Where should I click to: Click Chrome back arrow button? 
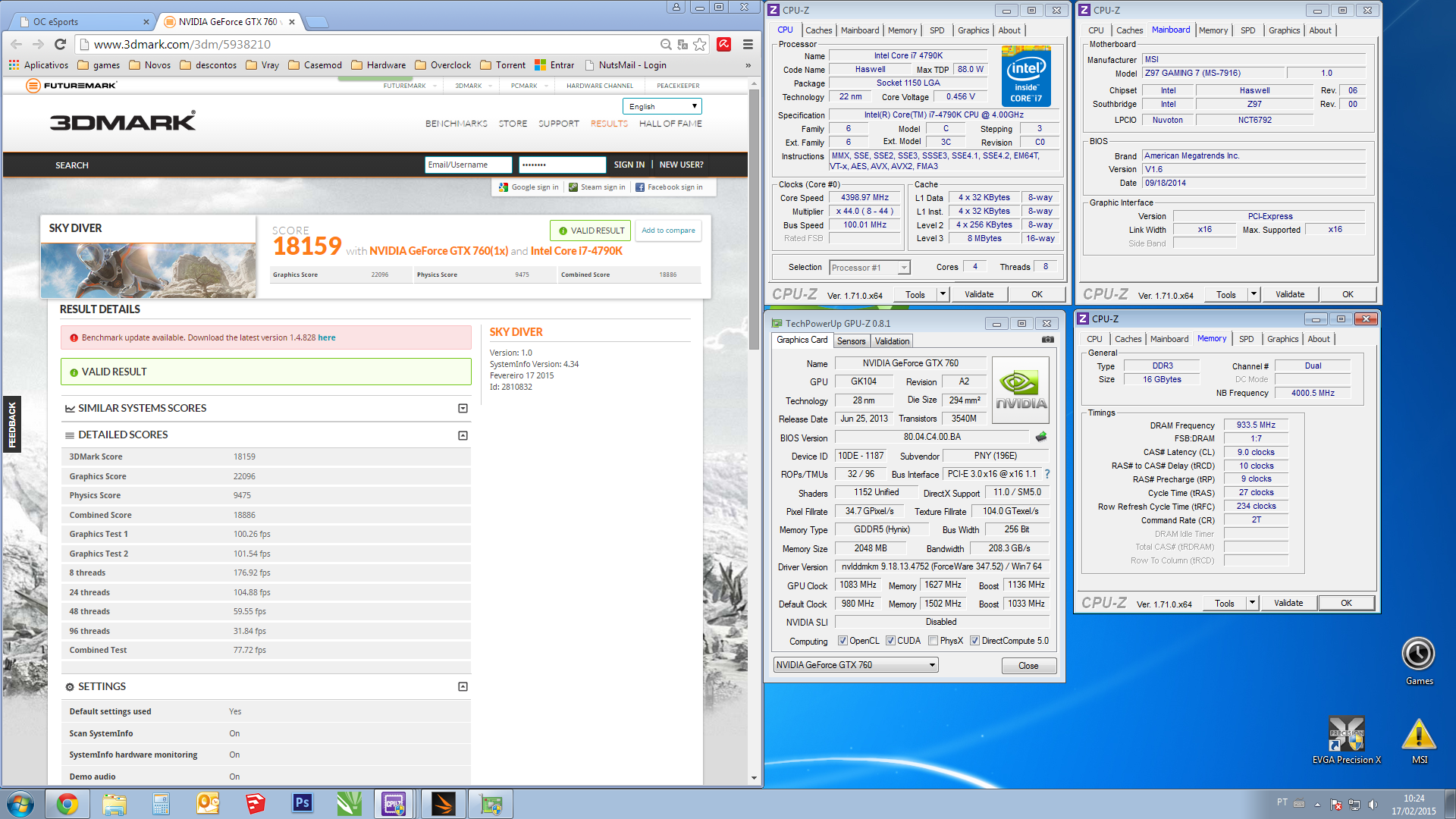point(16,44)
